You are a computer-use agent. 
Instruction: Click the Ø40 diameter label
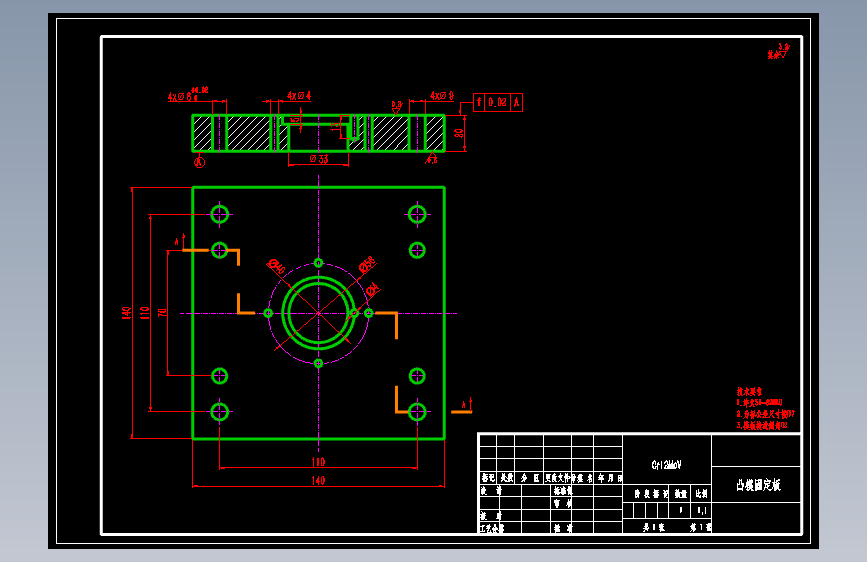276,266
